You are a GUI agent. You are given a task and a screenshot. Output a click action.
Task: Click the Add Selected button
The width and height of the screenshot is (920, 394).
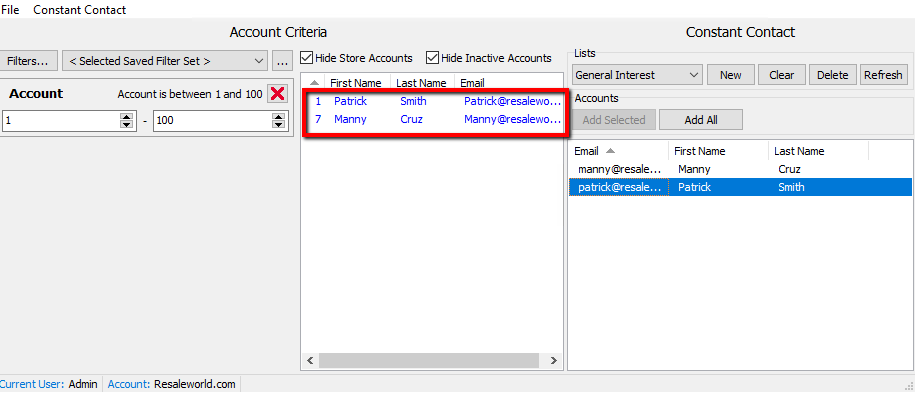click(x=614, y=120)
